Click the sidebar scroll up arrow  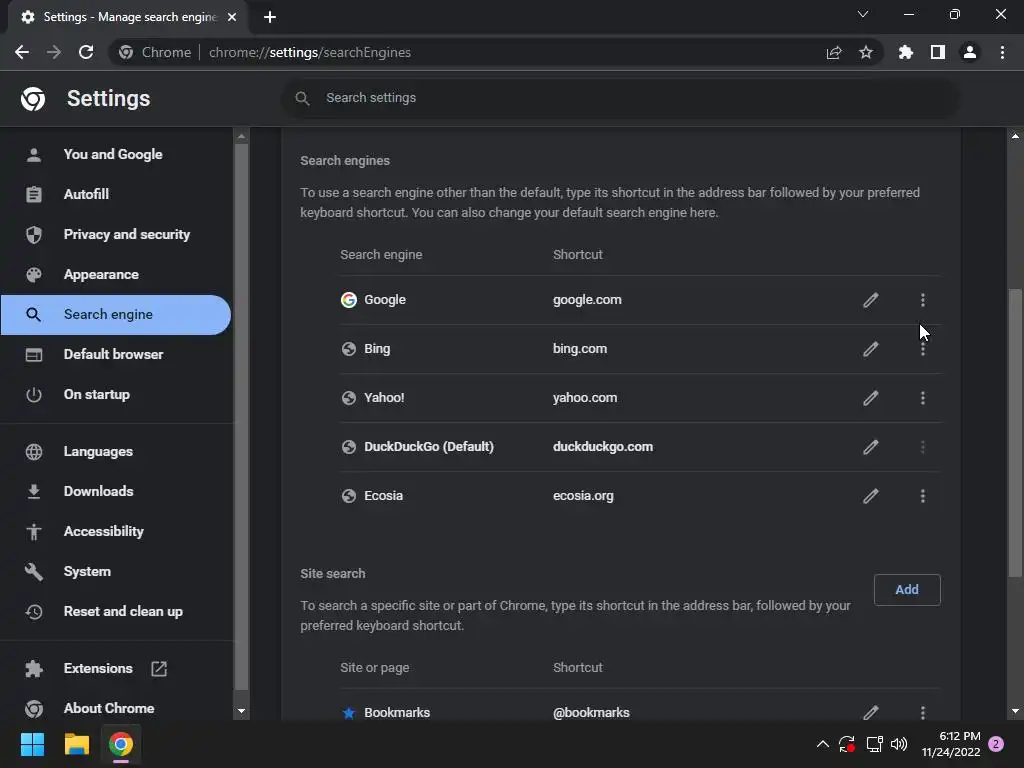pyautogui.click(x=241, y=136)
